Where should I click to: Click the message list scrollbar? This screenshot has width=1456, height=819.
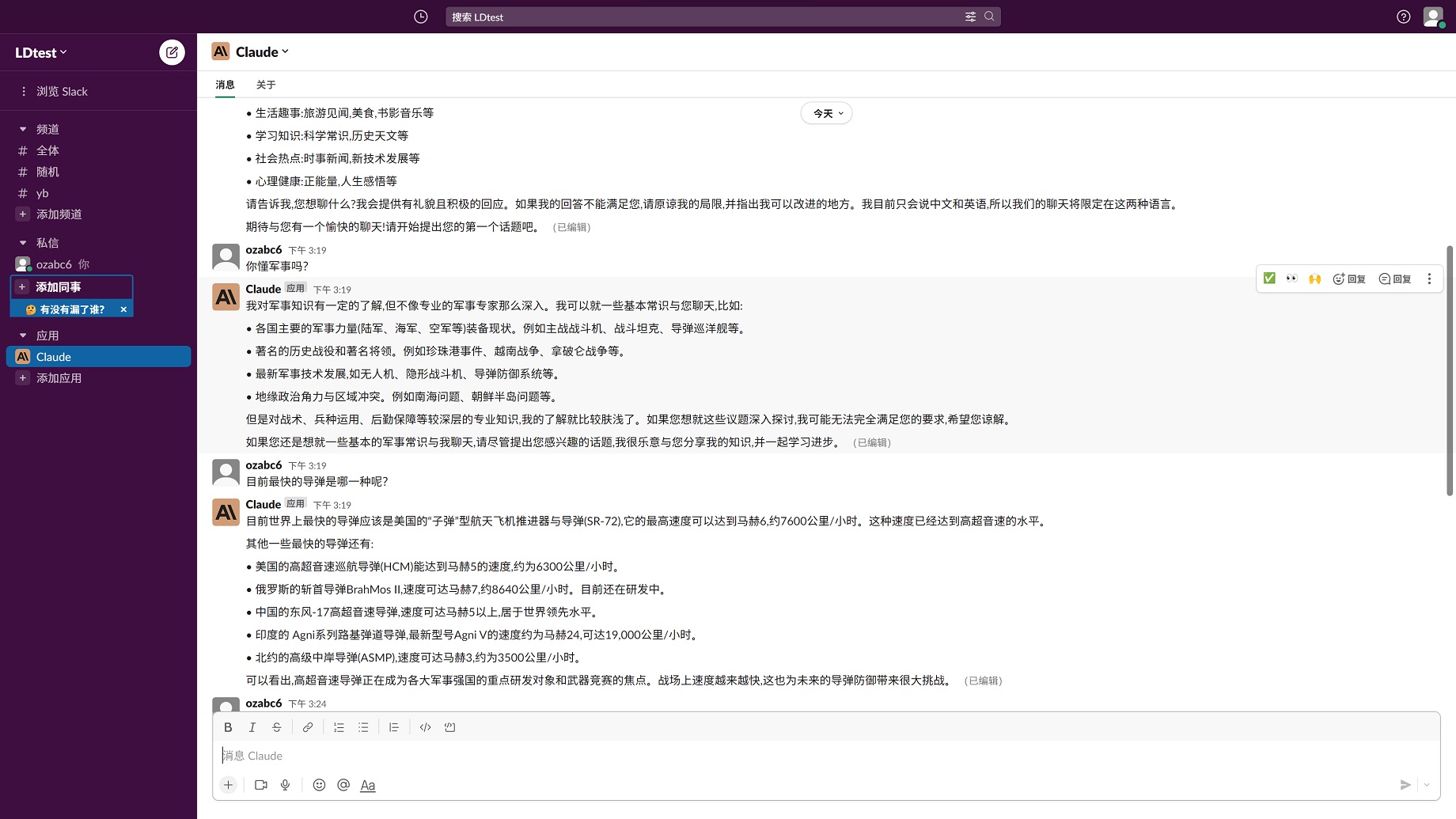point(1450,370)
